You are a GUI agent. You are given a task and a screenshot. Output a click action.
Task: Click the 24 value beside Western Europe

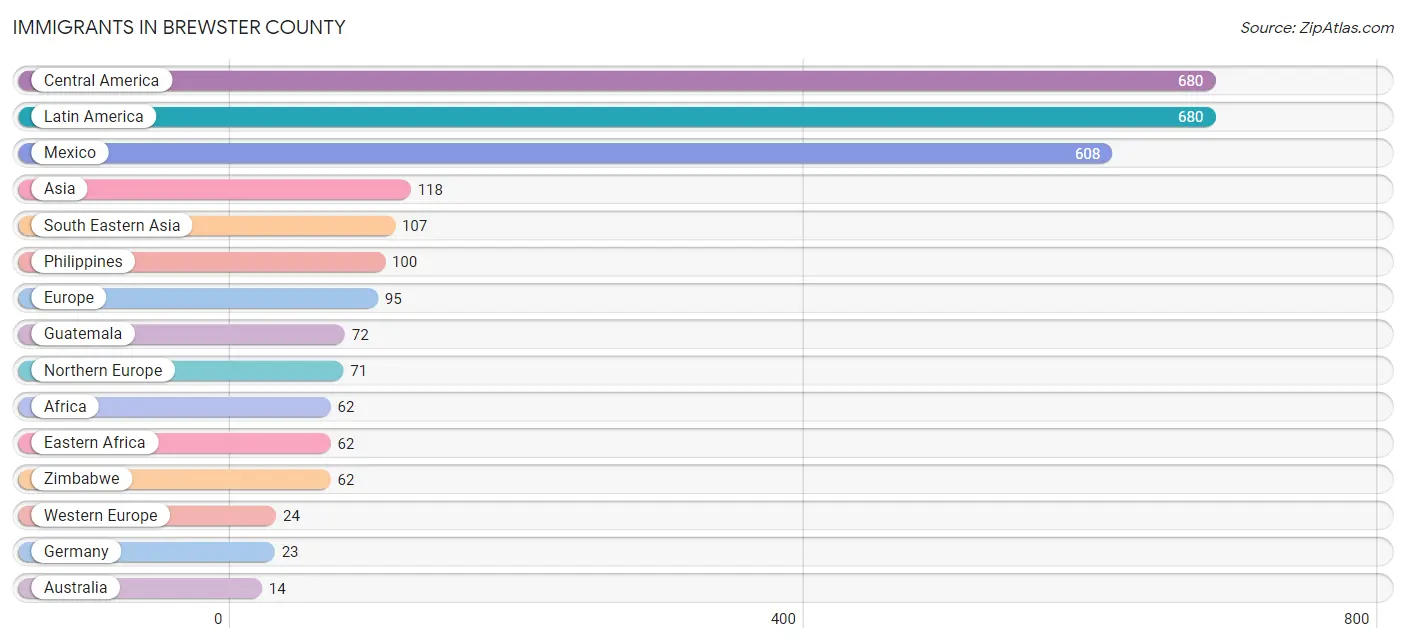(291, 516)
